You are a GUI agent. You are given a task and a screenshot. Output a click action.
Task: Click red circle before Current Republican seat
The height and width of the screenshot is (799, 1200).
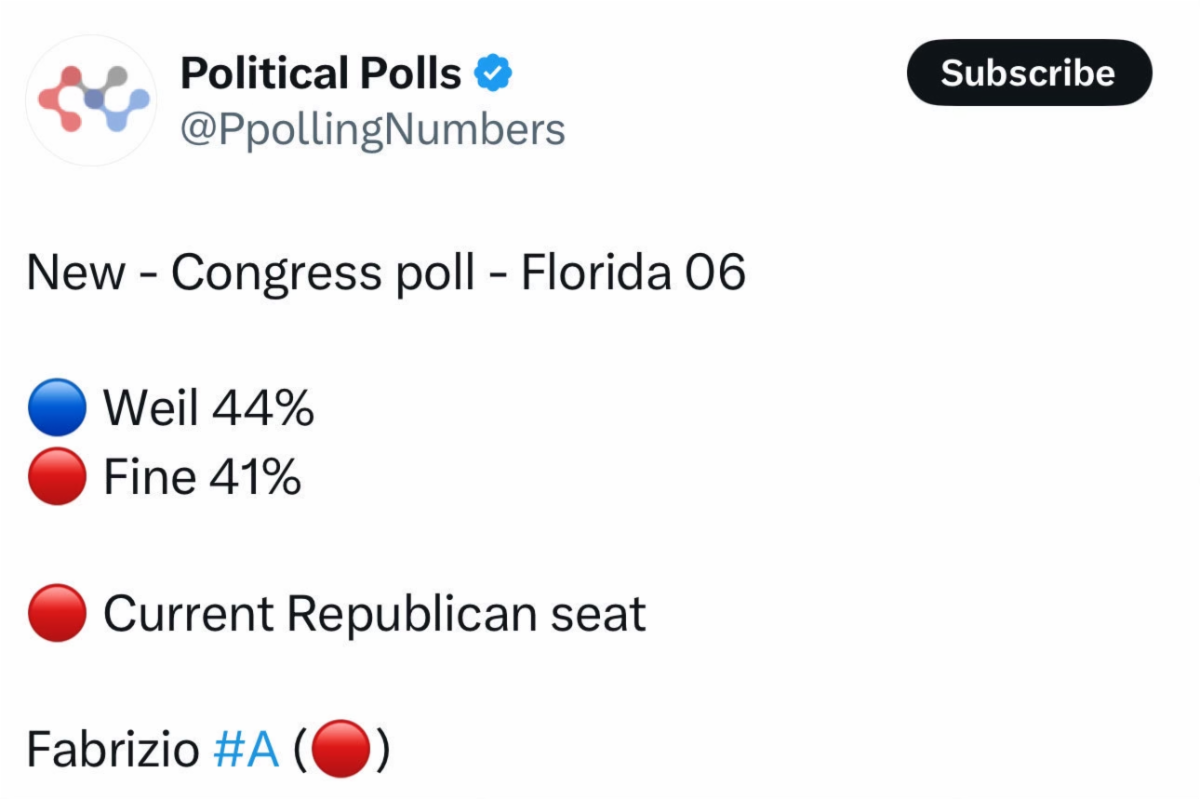(x=57, y=613)
